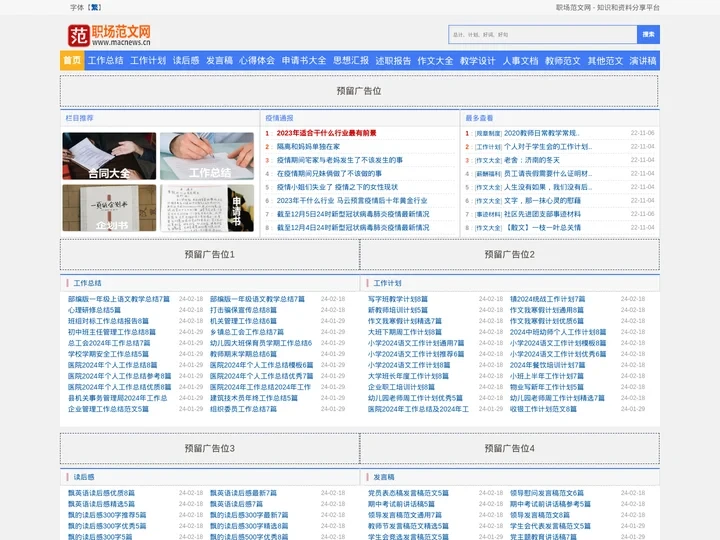The image size is (720, 540).
Task: Go to 首页 nav tab
Action: 72,60
